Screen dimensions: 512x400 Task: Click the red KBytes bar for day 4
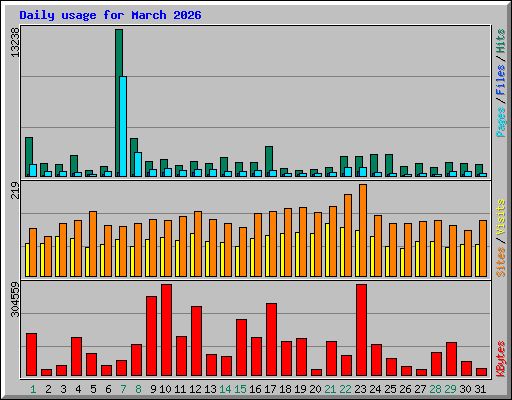tap(76, 356)
